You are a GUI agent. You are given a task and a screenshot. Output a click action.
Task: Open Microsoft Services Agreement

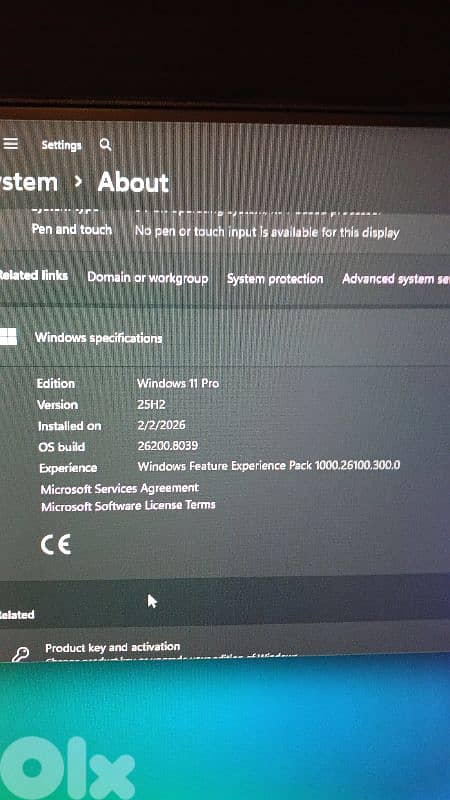[119, 489]
